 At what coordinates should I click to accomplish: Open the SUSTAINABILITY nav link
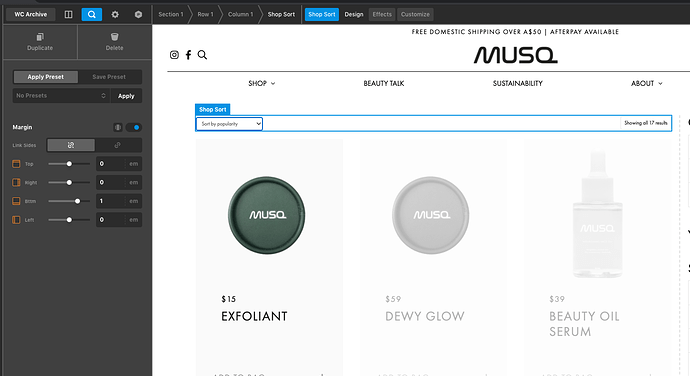[x=518, y=83]
